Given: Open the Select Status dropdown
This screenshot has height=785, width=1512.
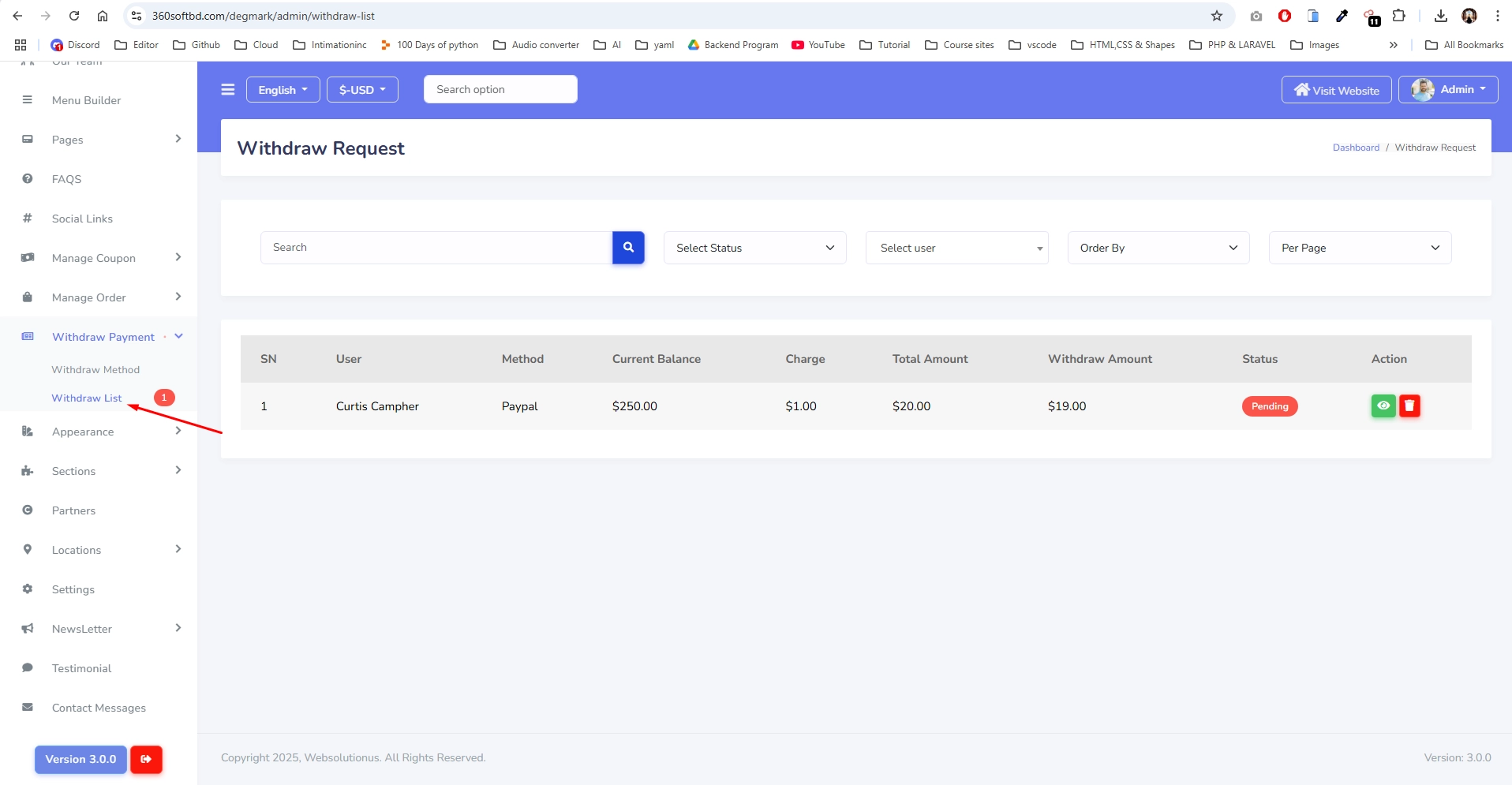Looking at the screenshot, I should pyautogui.click(x=755, y=248).
